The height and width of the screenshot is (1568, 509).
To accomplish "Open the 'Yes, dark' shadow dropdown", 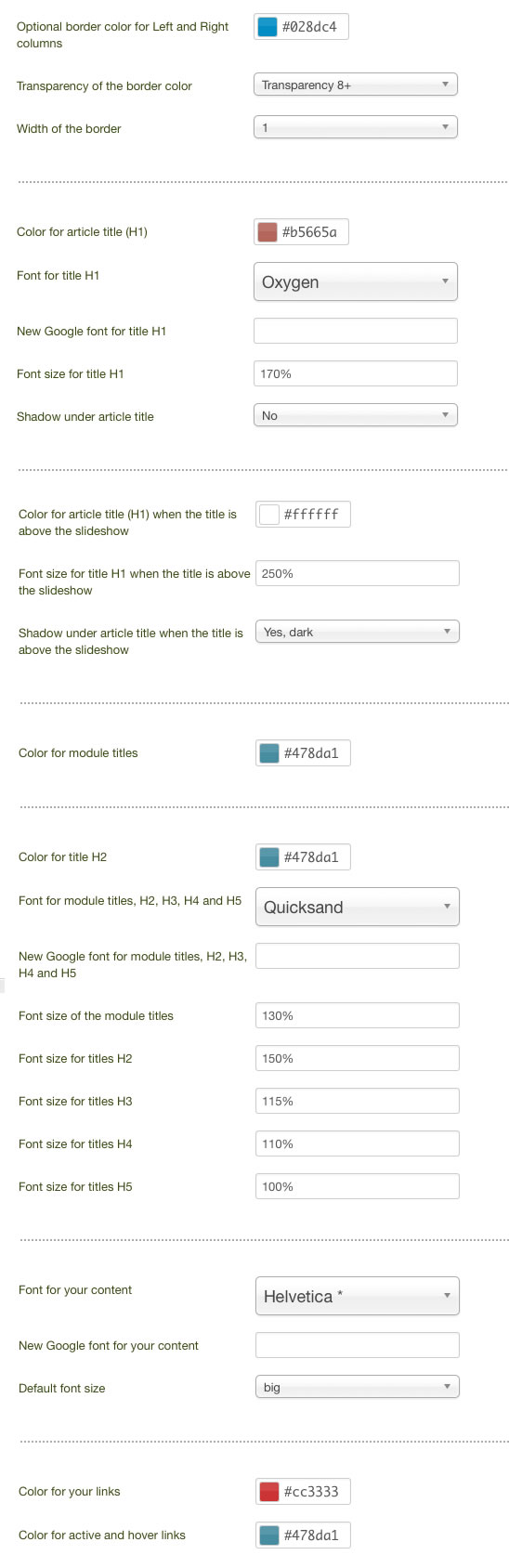I will pyautogui.click(x=358, y=632).
